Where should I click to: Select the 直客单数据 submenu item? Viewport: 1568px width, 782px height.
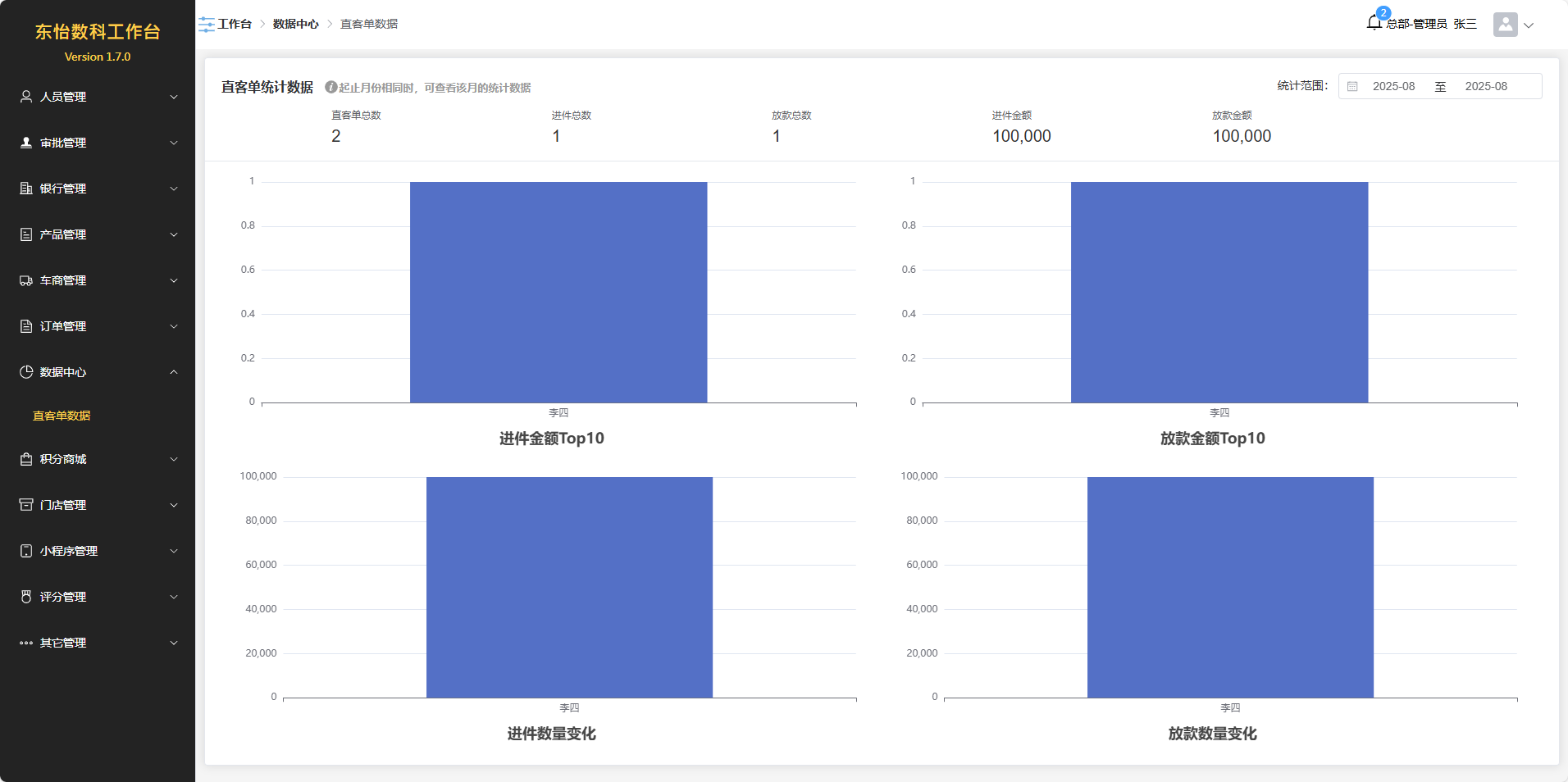coord(62,416)
